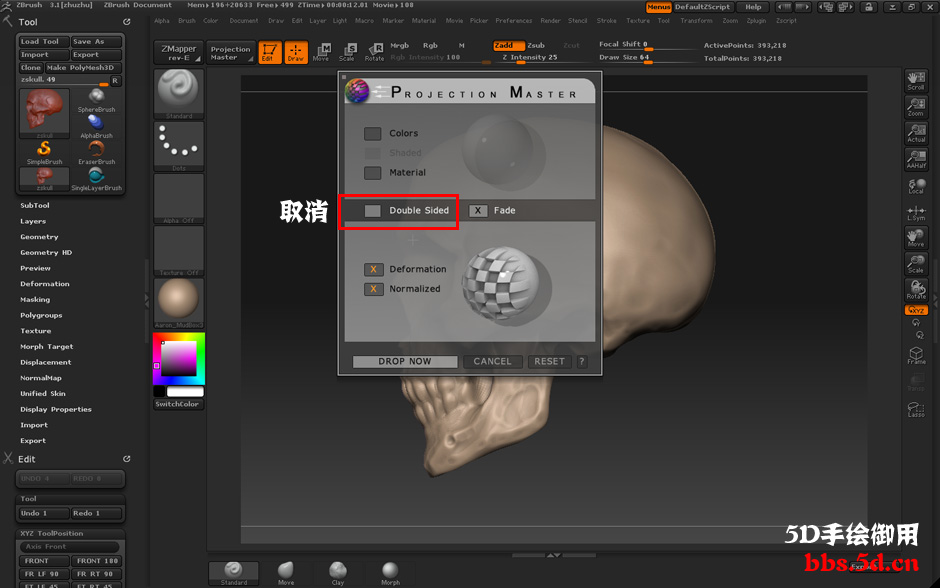
Task: Click the Lasso icon
Action: coord(916,409)
